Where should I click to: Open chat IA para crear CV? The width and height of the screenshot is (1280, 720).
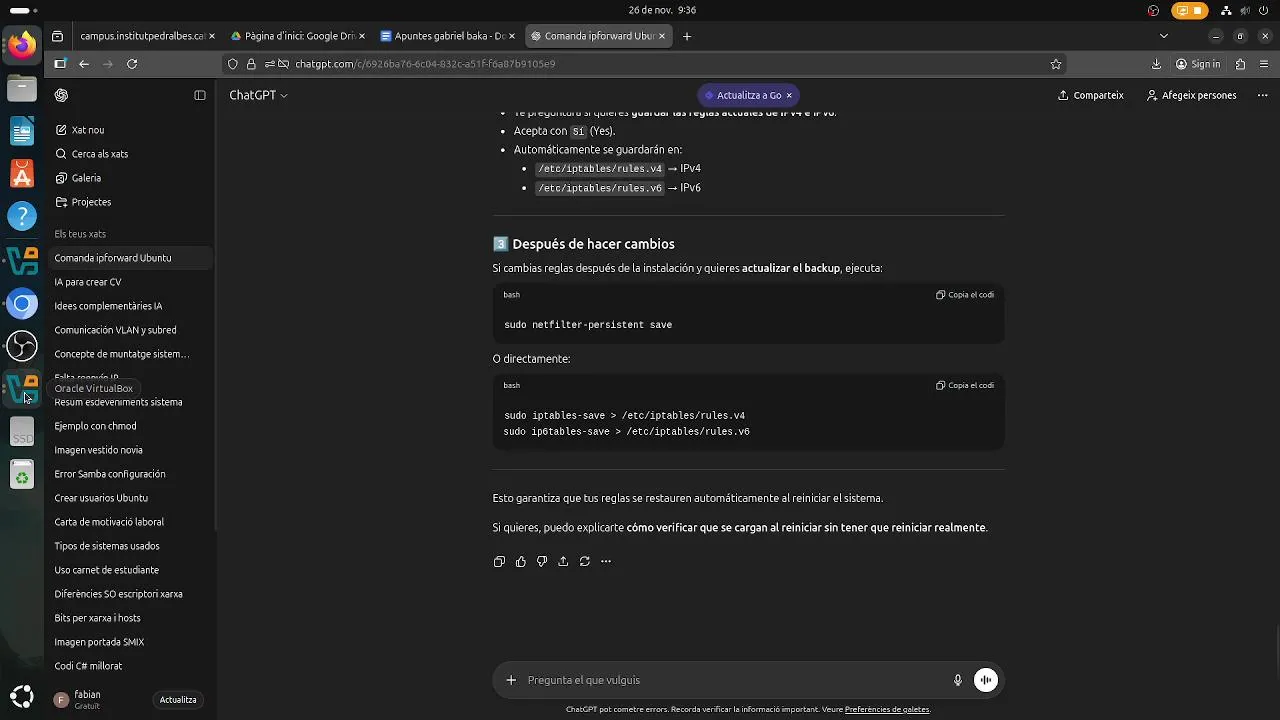point(132,282)
